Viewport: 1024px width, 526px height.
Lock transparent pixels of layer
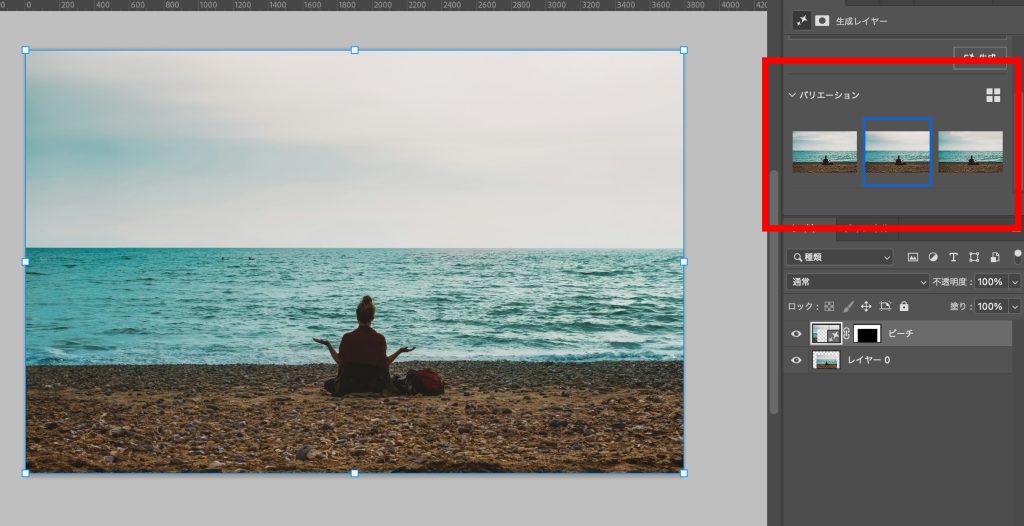click(828, 307)
